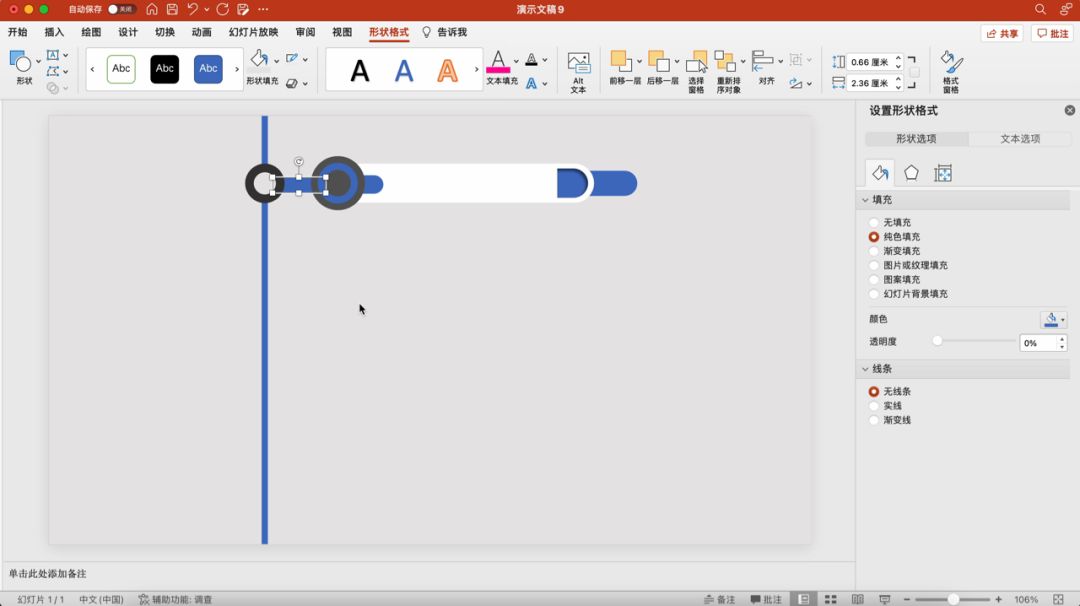This screenshot has width=1080, height=606.
Task: Click the Text Fill red A icon
Action: click(x=498, y=61)
